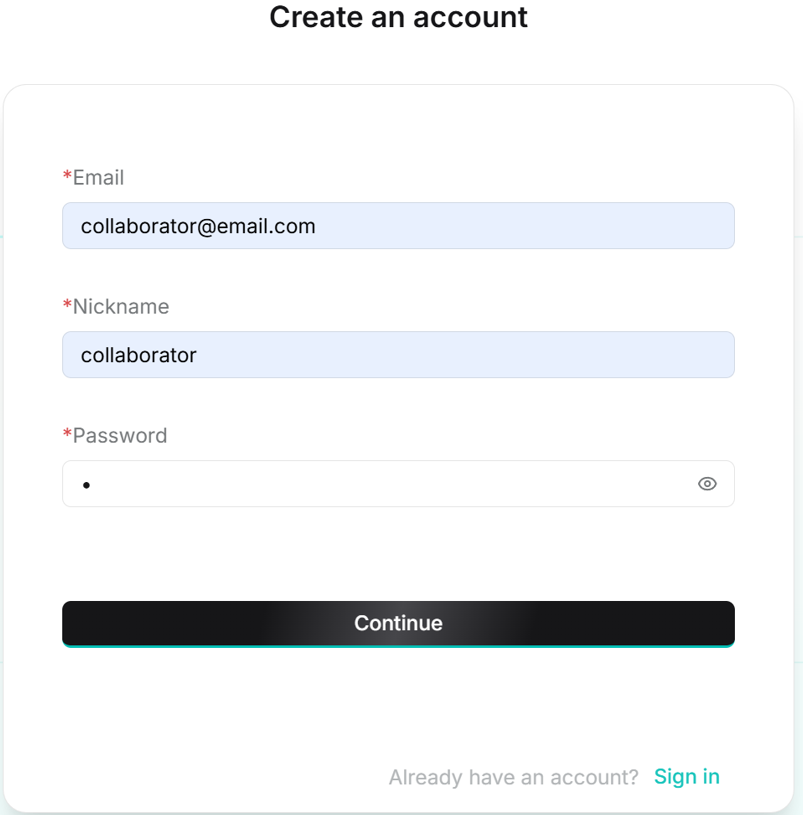Click the "Create an account" heading
Viewport: 803px width, 815px height.
pos(398,17)
